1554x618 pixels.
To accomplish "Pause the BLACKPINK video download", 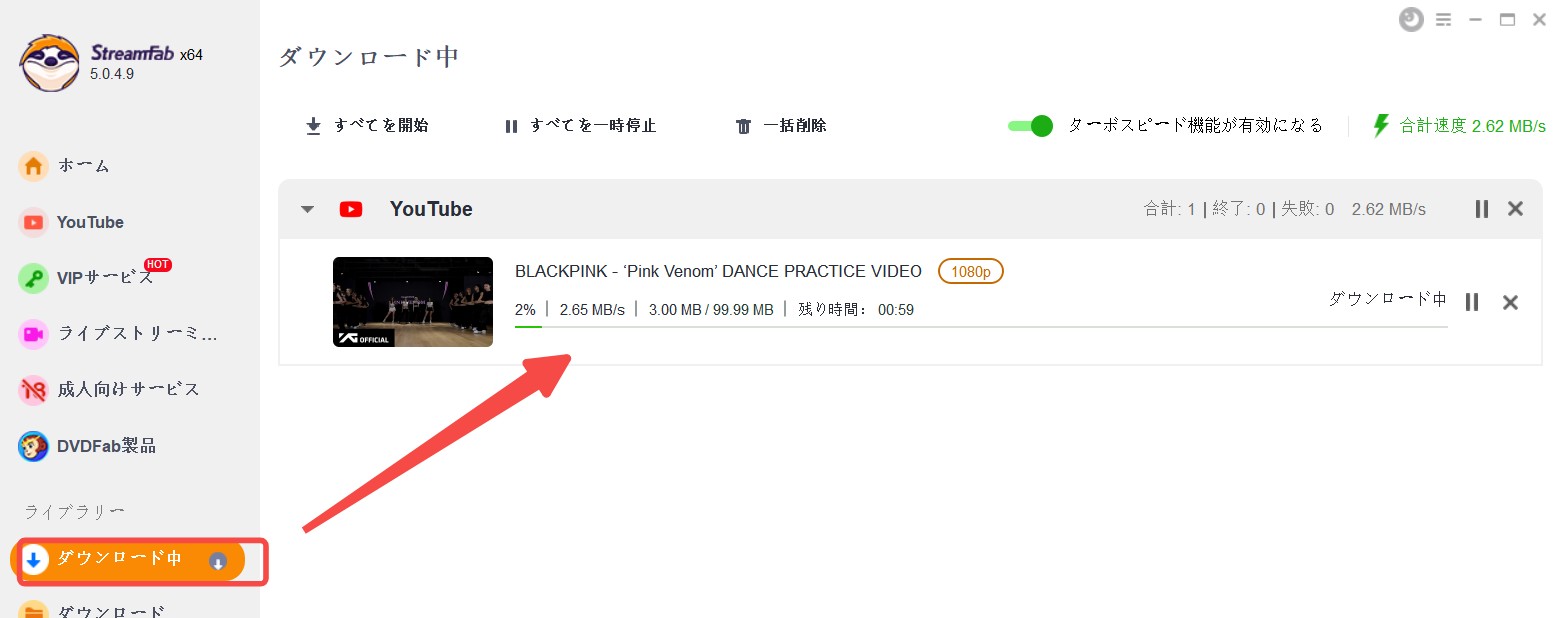I will tap(1471, 302).
